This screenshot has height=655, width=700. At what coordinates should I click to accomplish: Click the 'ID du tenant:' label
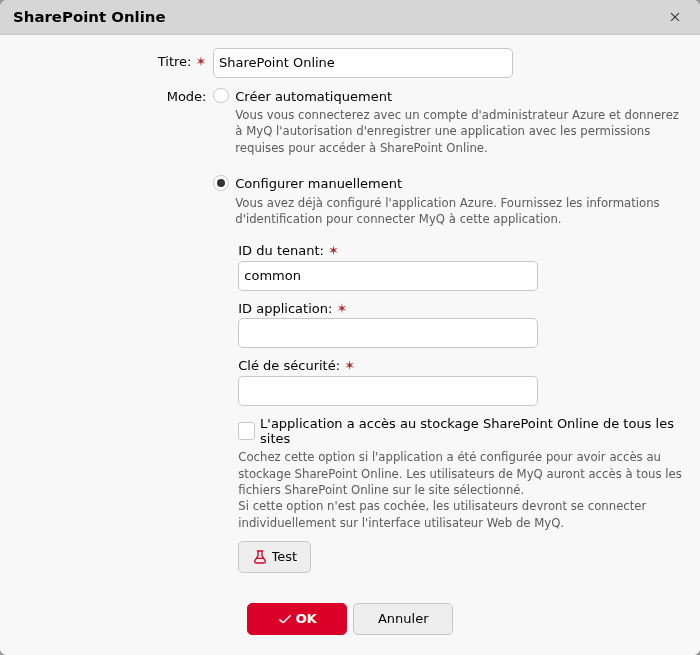pos(281,250)
